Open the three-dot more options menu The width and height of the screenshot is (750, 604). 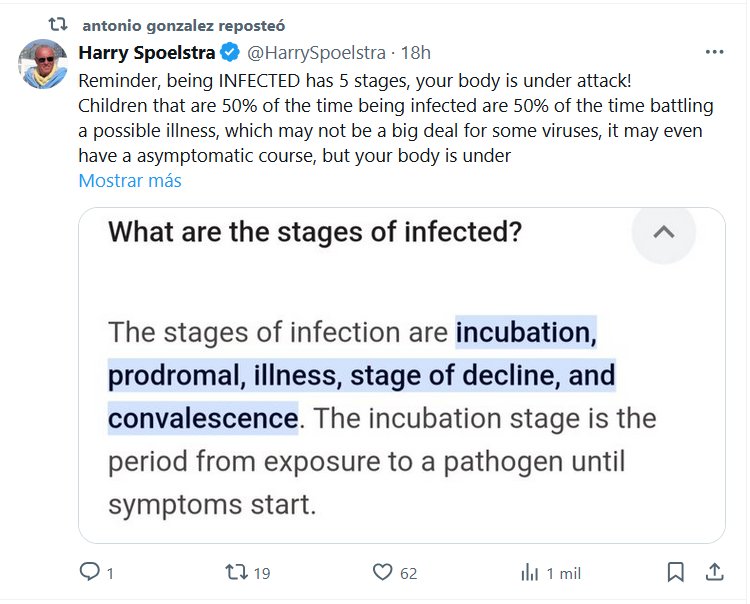714,52
